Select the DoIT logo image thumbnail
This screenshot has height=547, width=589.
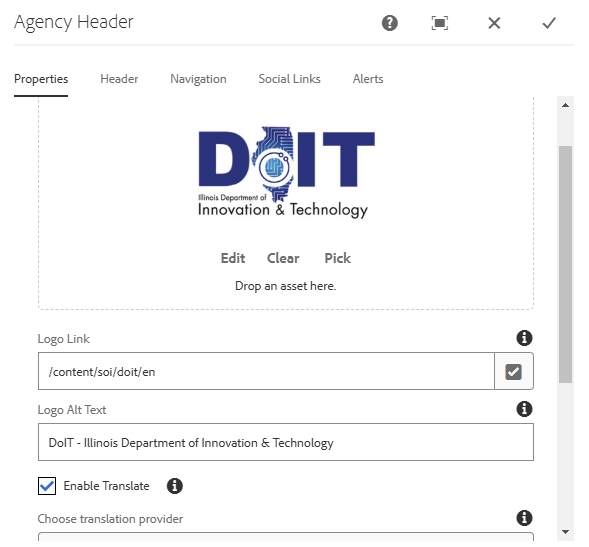286,173
